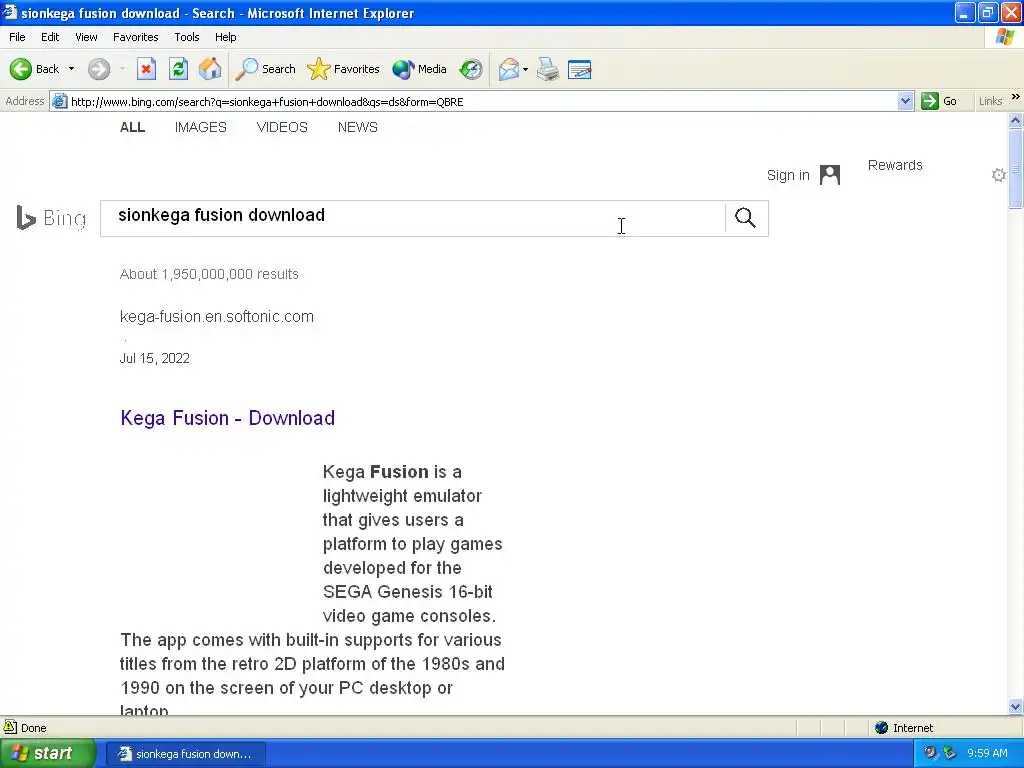
Task: Click the taskbar clock 9:59 AM
Action: [987, 753]
